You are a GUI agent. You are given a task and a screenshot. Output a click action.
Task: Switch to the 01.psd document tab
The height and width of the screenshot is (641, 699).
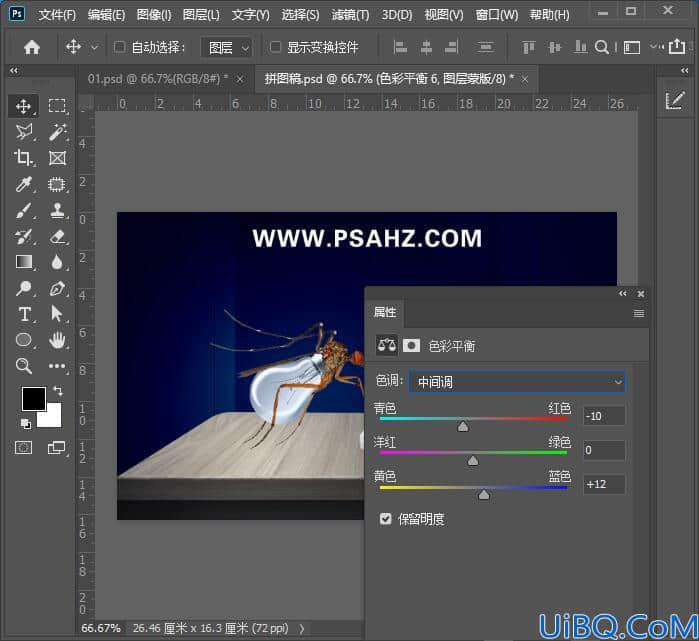pyautogui.click(x=158, y=79)
